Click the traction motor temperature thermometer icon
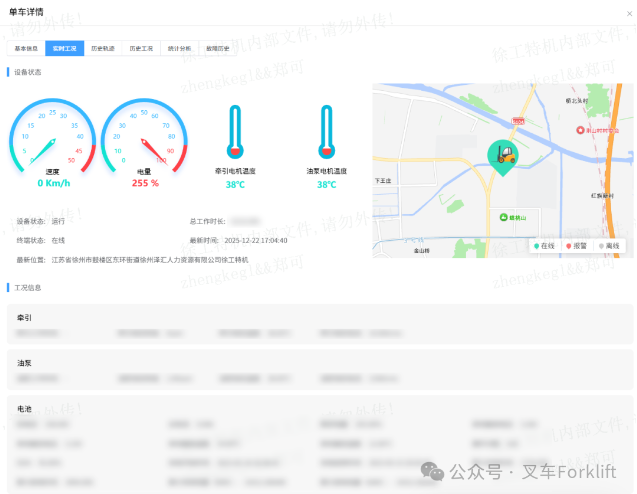 [x=235, y=133]
